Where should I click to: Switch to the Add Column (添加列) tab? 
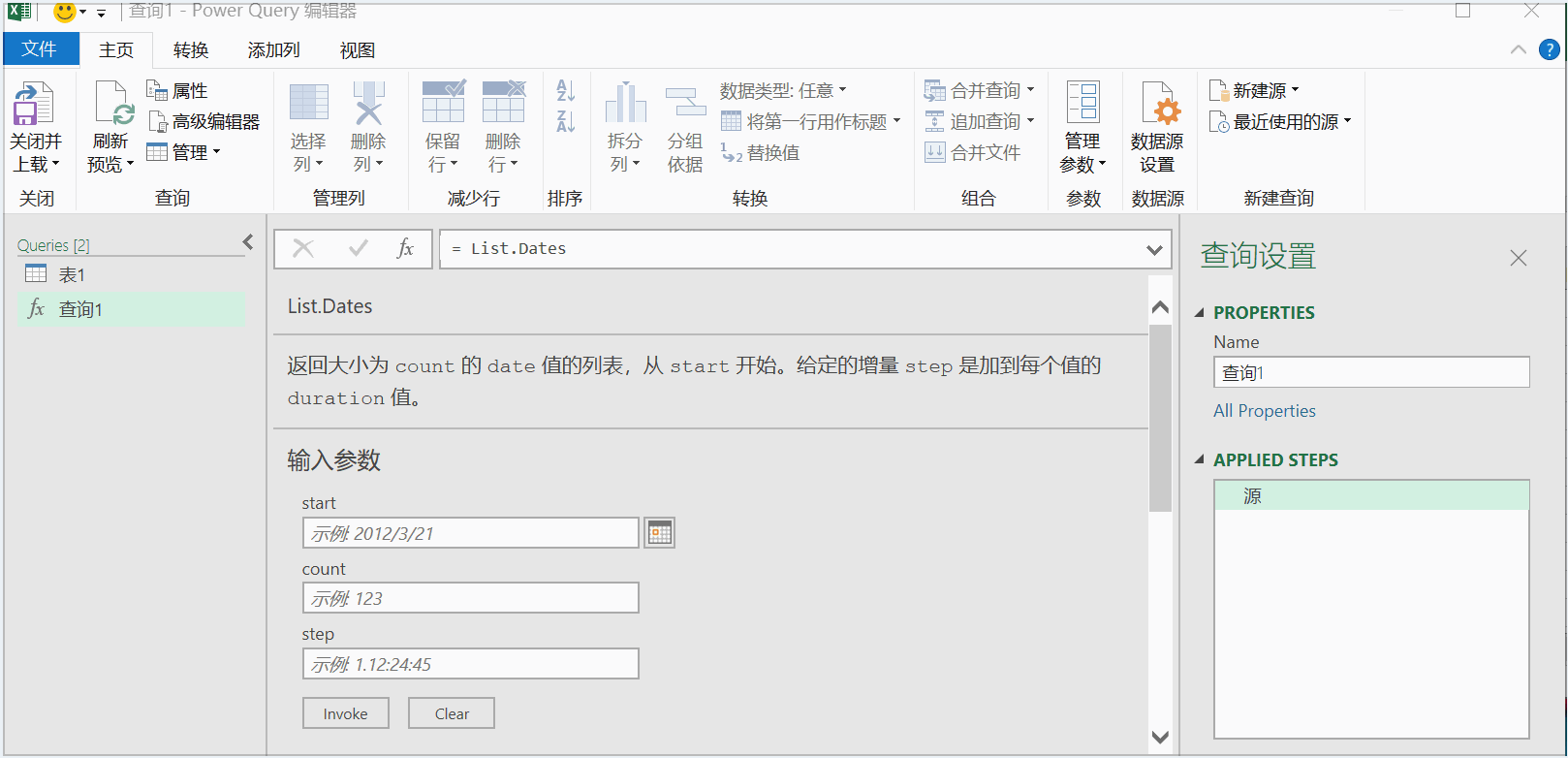273,49
